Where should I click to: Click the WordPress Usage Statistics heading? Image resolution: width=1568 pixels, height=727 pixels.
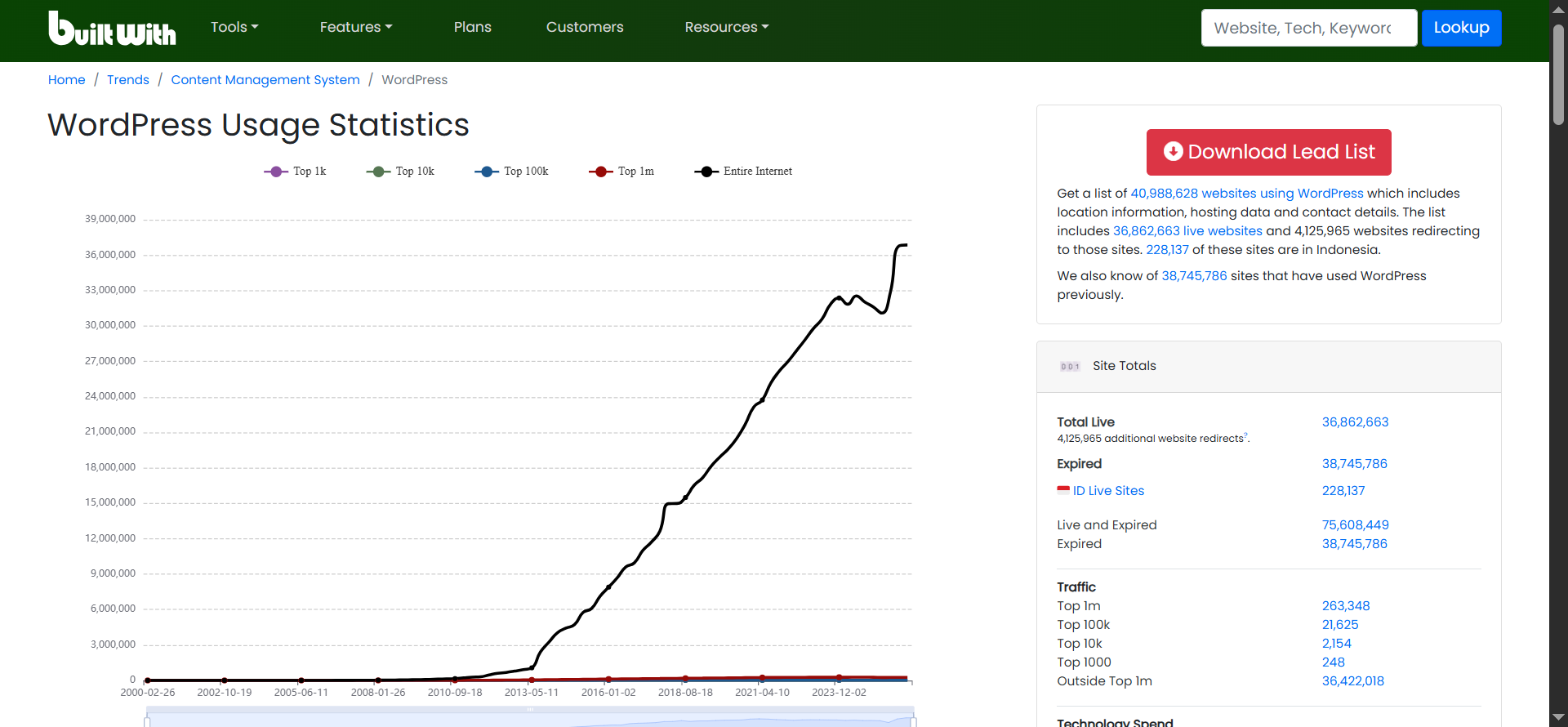tap(258, 125)
